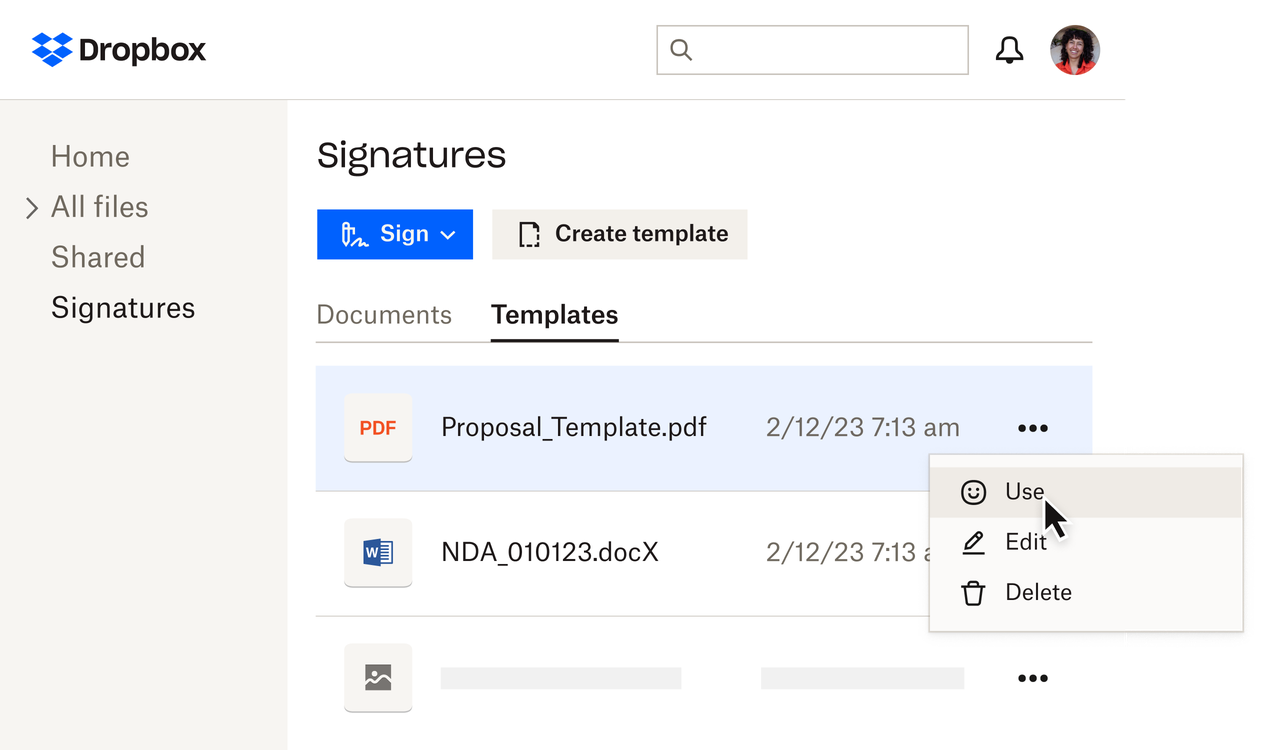Click the search magnifier icon

681,49
